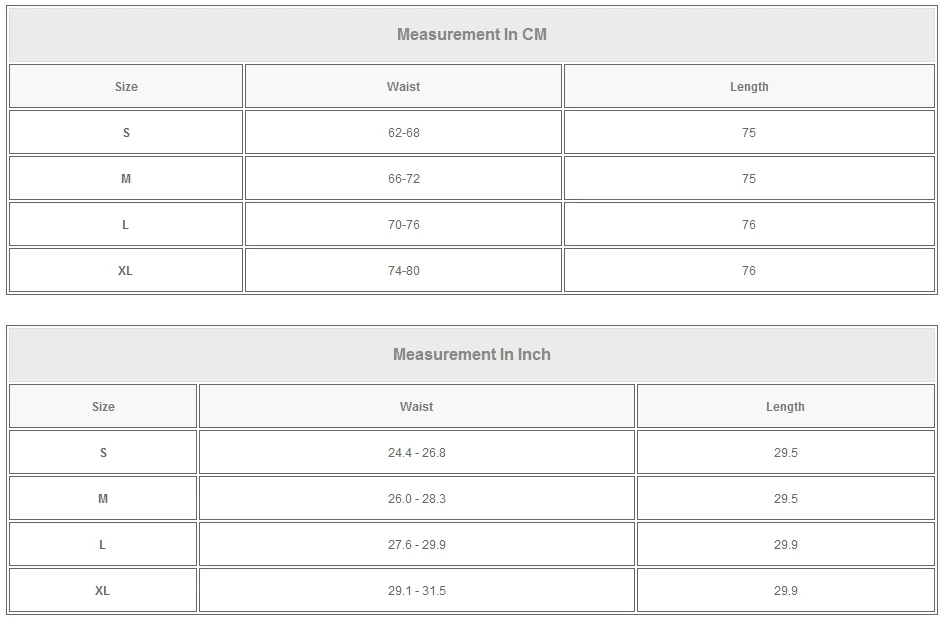This screenshot has height=622, width=942.
Task: Click the "Measurement In CM" table title
Action: coord(471,35)
